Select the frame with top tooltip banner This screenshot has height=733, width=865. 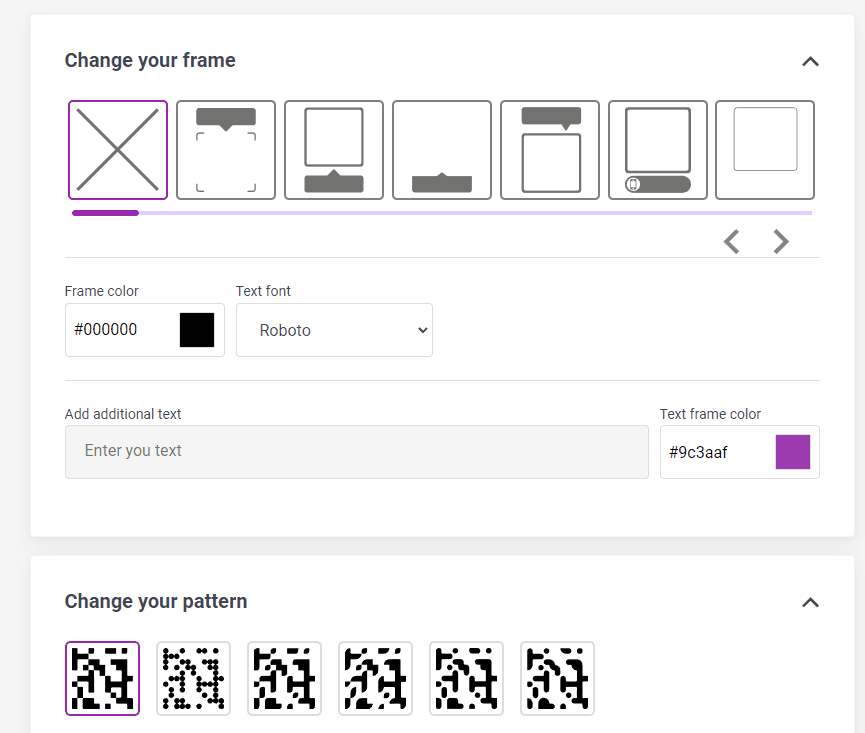point(549,149)
